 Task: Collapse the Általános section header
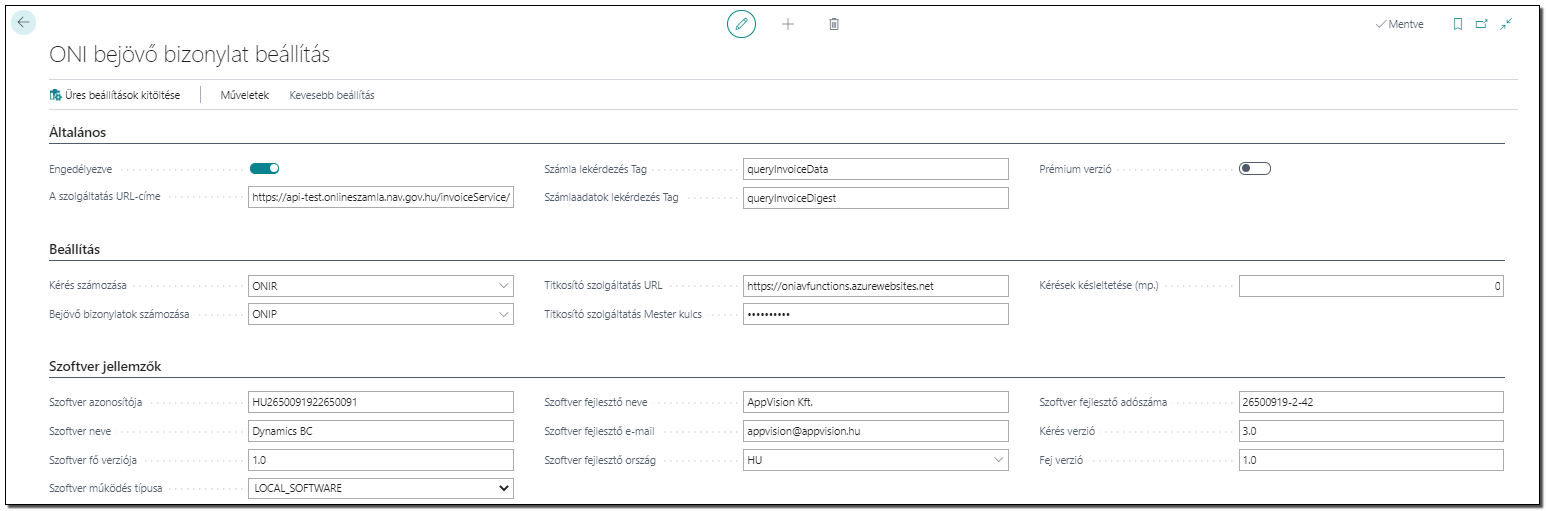pos(77,132)
